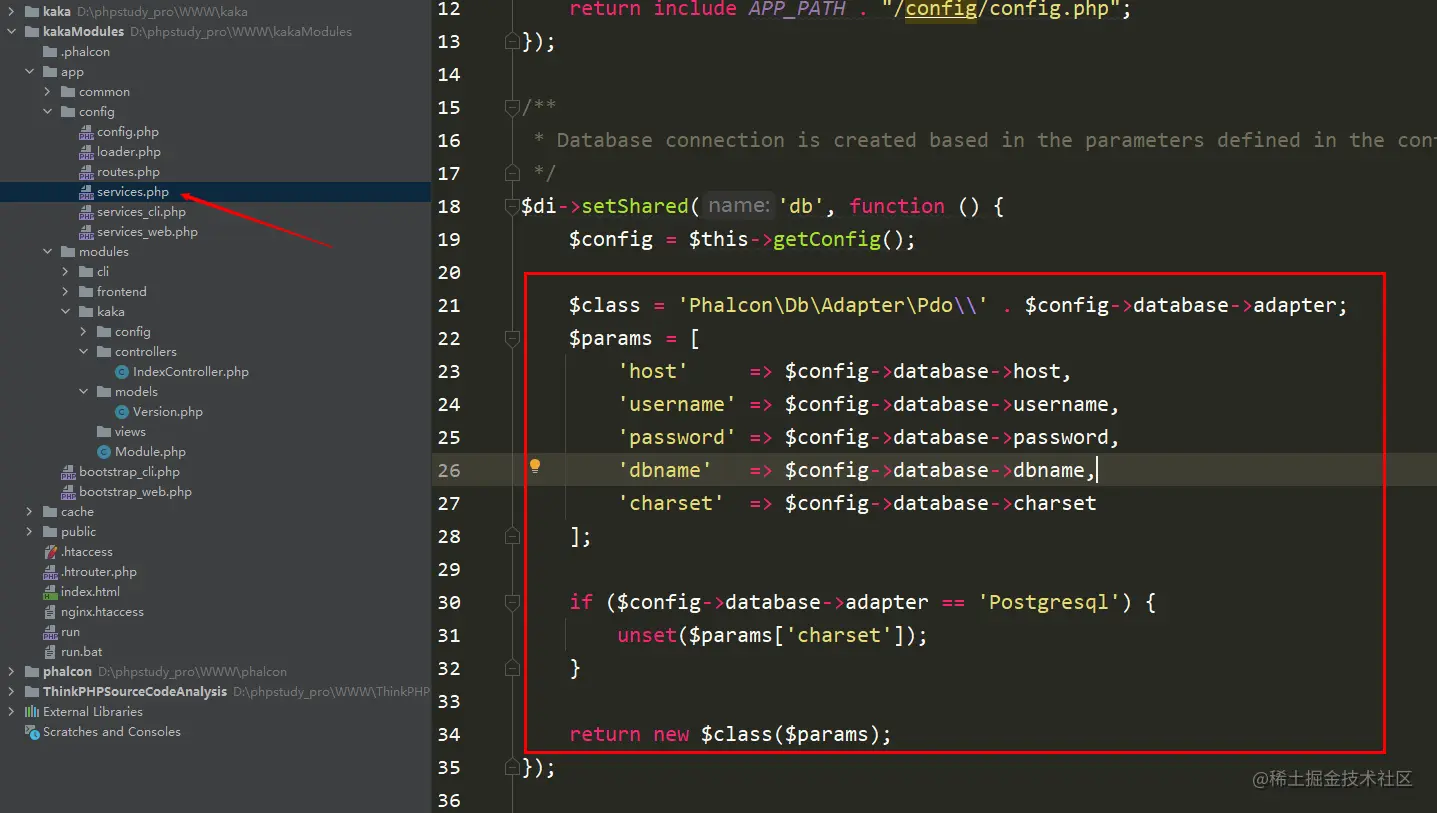This screenshot has height=813, width=1437.
Task: Click the getConfig method call
Action: pos(826,239)
